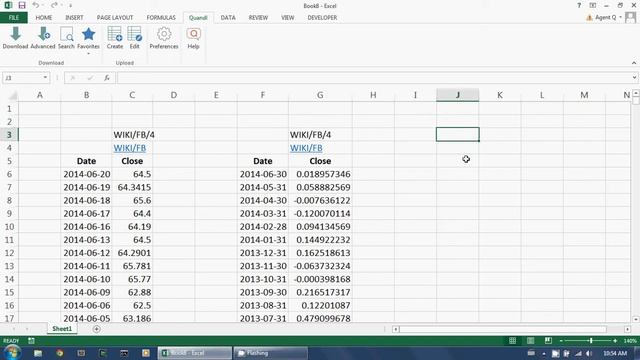Viewport: 640px width, 360px height.
Task: Switch to the INSERT ribbon tab
Action: [x=74, y=18]
